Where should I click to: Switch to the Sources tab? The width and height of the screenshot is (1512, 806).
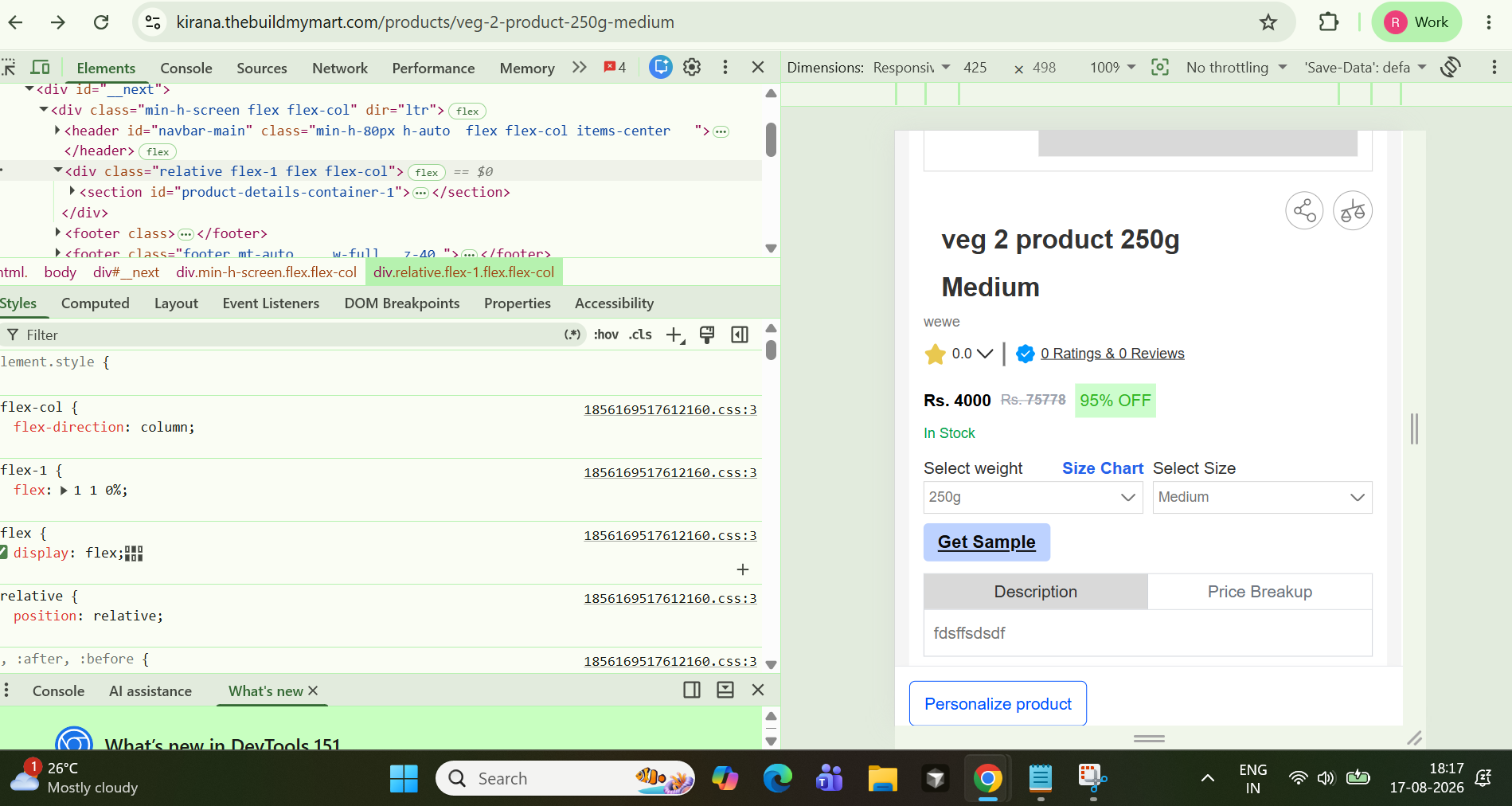click(261, 68)
